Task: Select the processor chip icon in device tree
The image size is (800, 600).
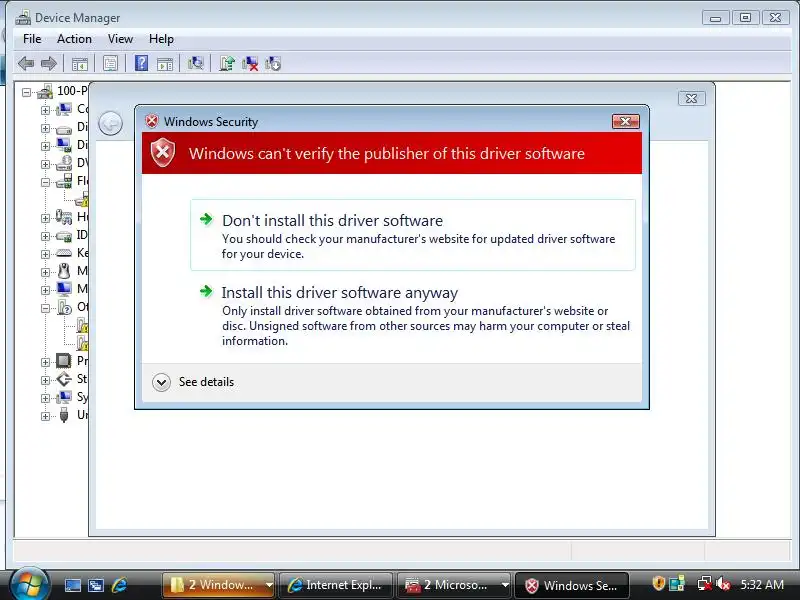Action: coord(64,361)
